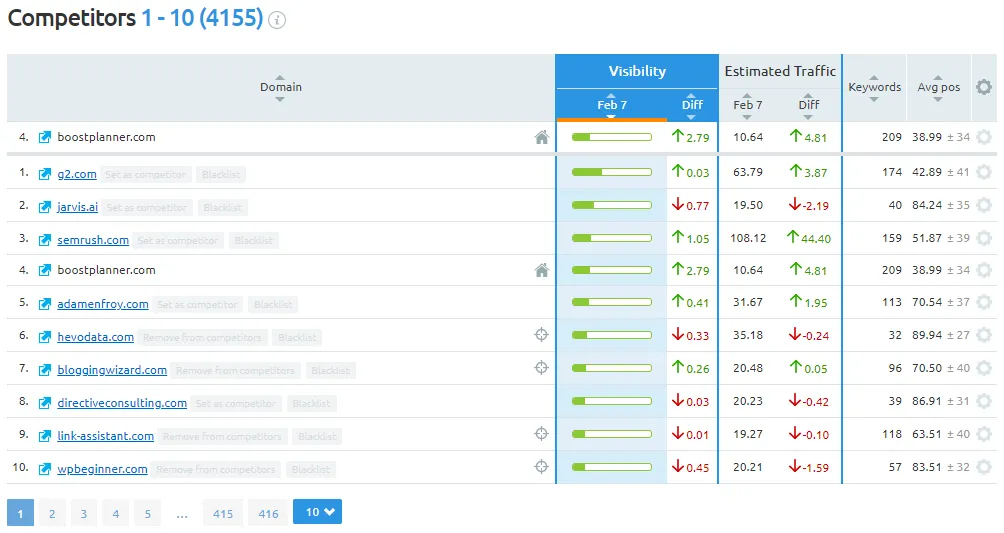
Task: Sort table by Domain column
Action: point(280,88)
